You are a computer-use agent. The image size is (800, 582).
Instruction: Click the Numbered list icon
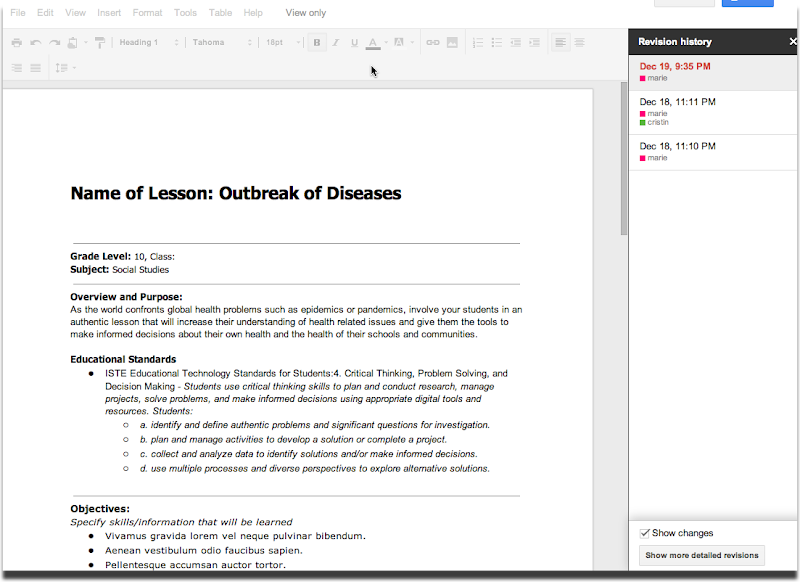coord(478,42)
